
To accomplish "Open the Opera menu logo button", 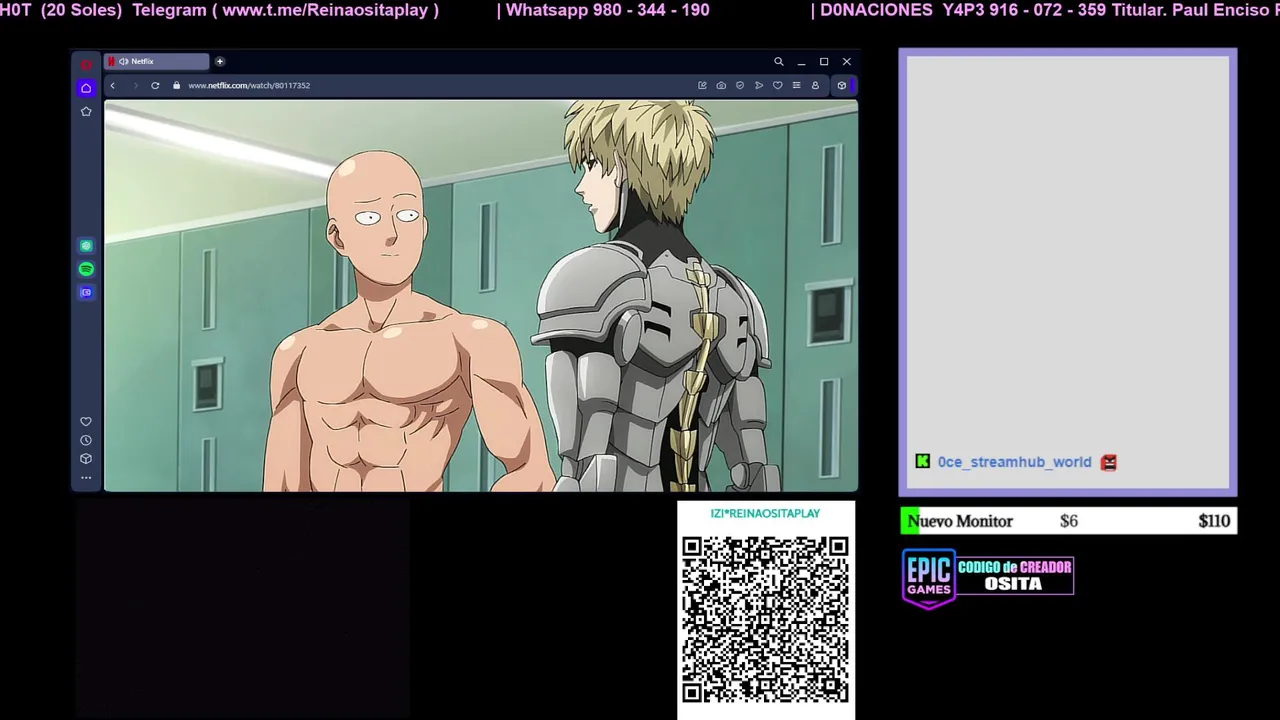I will coord(86,63).
